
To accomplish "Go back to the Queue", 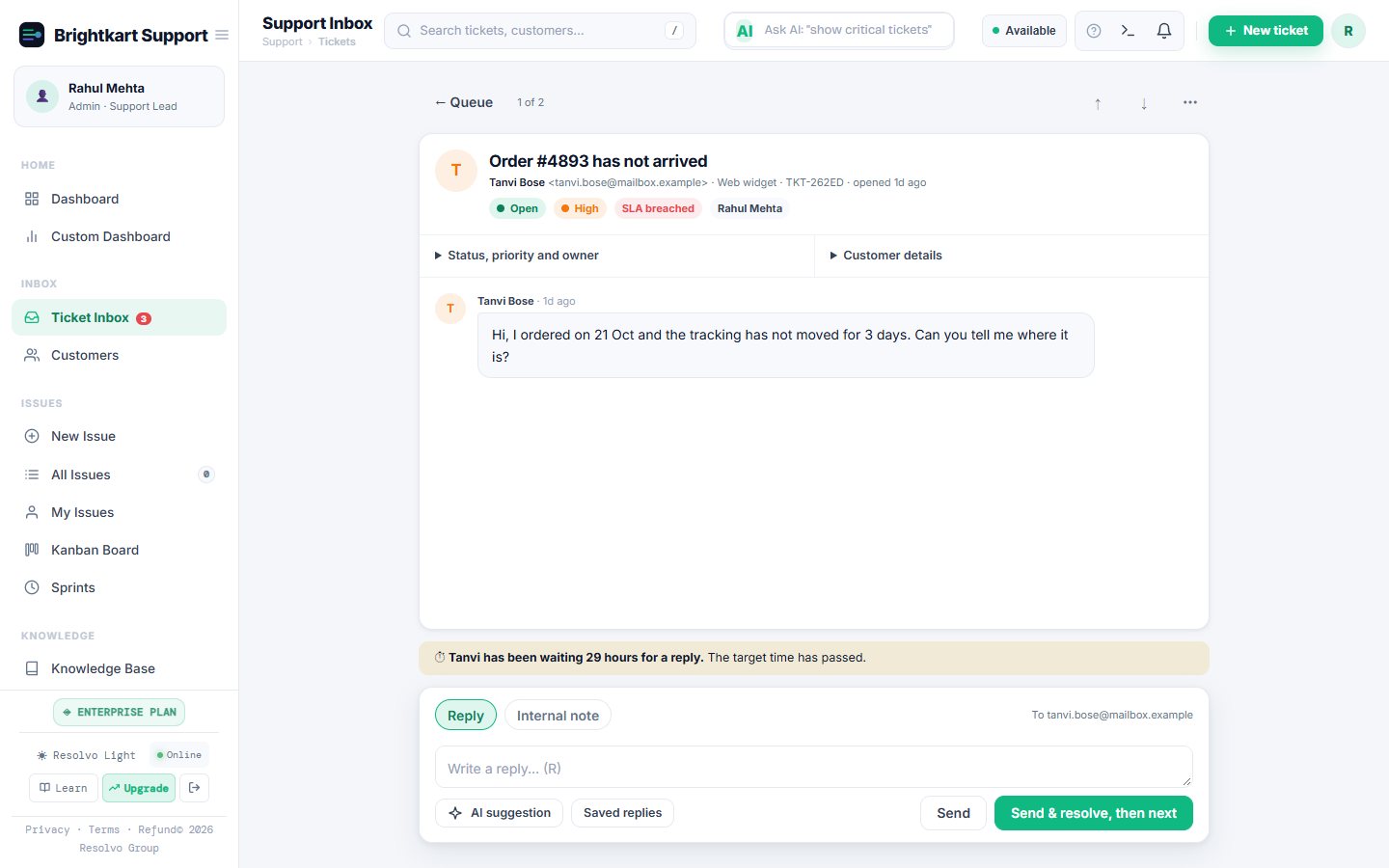I will click(x=464, y=102).
